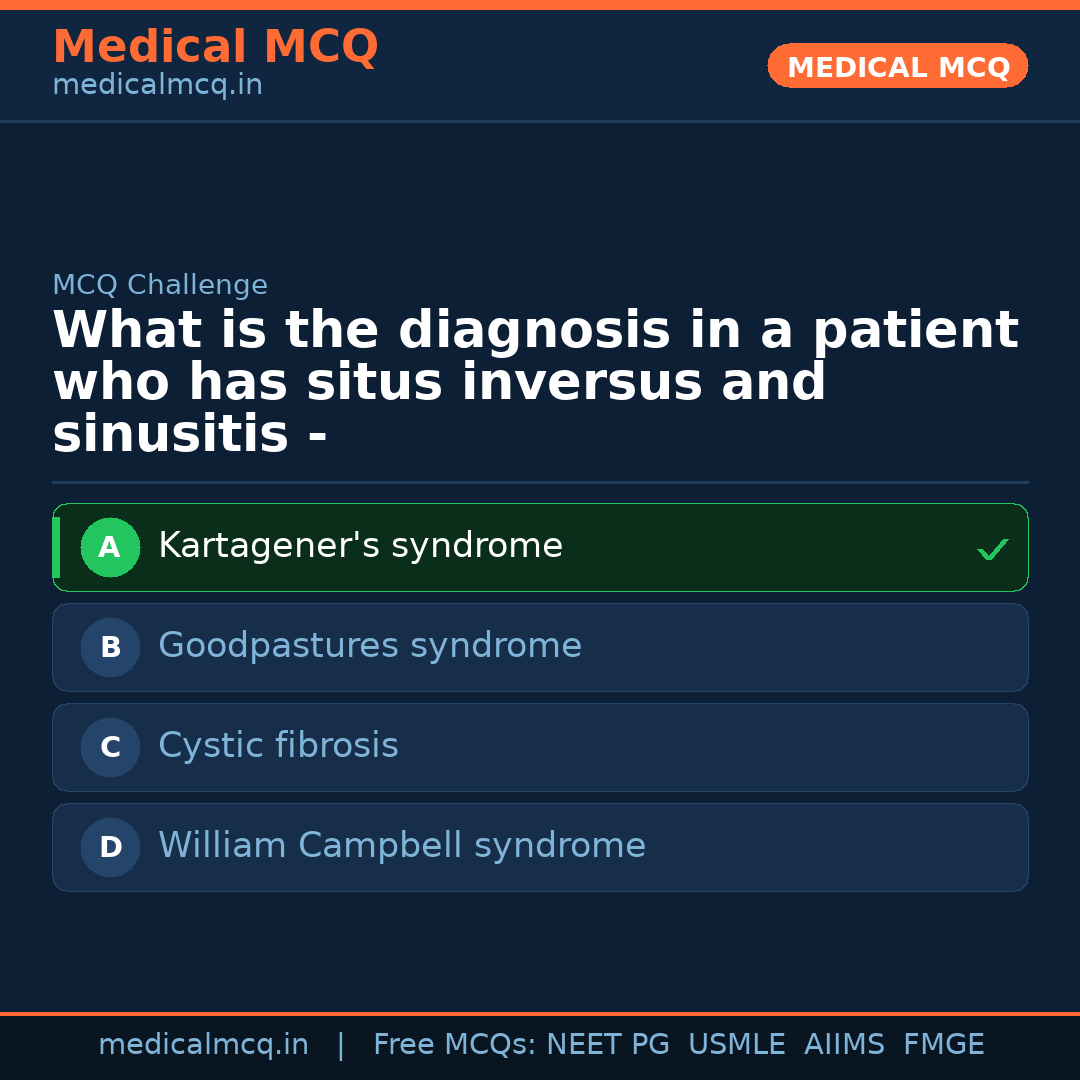
Task: Open the MCQ Challenge section header
Action: click(x=160, y=285)
